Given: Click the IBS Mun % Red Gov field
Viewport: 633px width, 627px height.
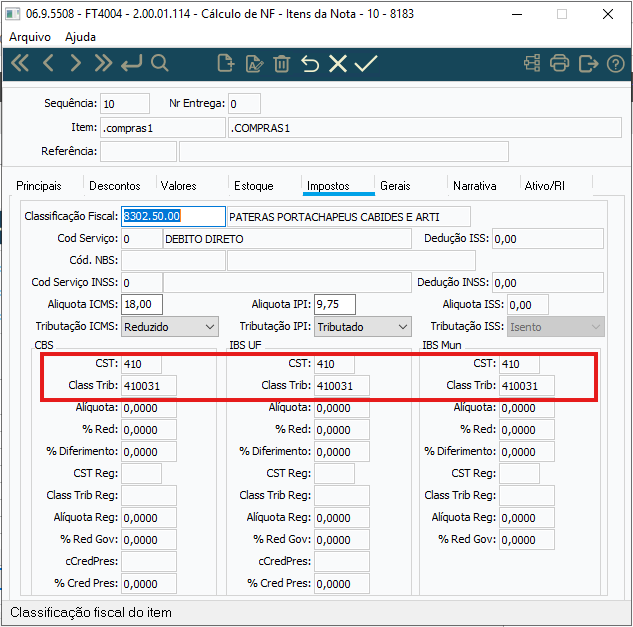Looking at the screenshot, I should pyautogui.click(x=527, y=540).
